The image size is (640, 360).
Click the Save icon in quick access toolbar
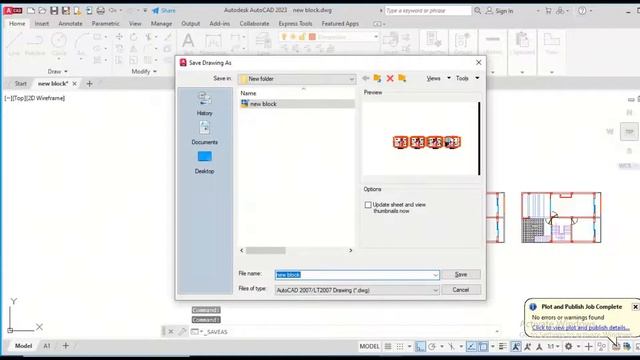point(54,11)
